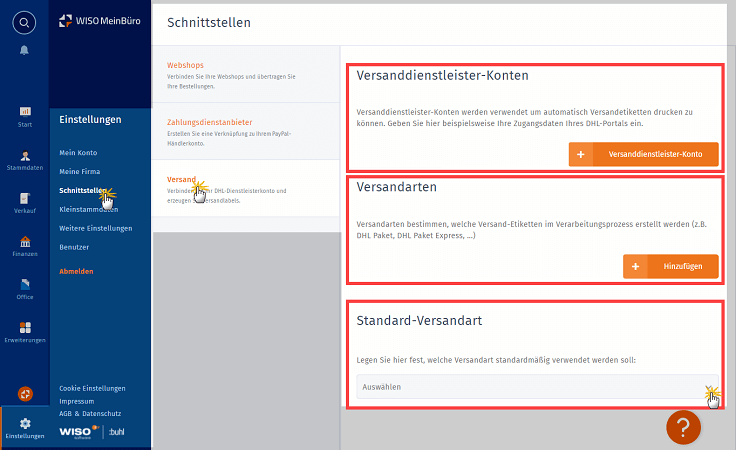Click the Standard-Versandart dropdown arrow
Viewport: 736px width, 450px height.
click(709, 388)
